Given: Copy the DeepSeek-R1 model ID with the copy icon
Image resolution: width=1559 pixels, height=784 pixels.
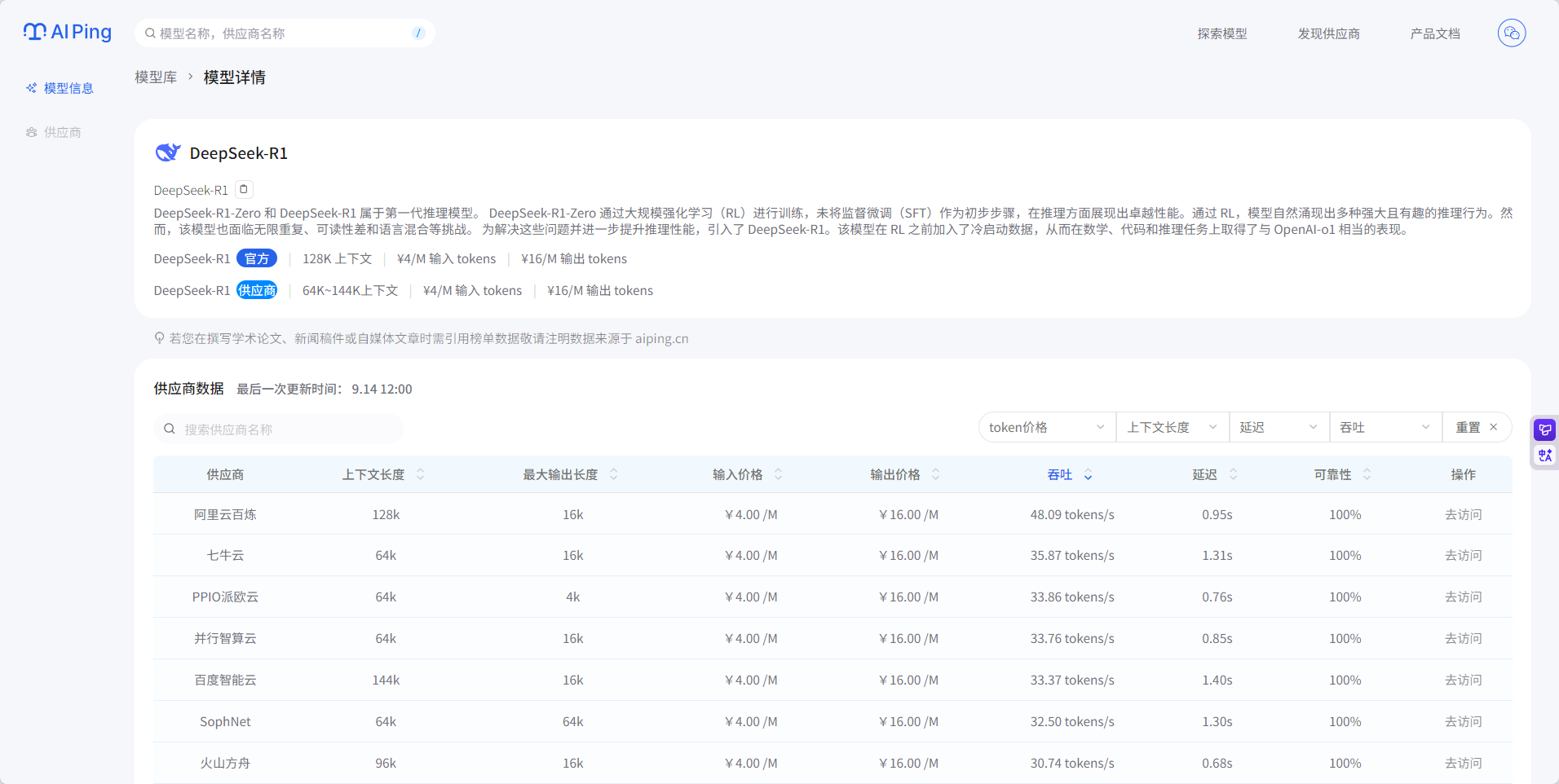Looking at the screenshot, I should pyautogui.click(x=244, y=189).
